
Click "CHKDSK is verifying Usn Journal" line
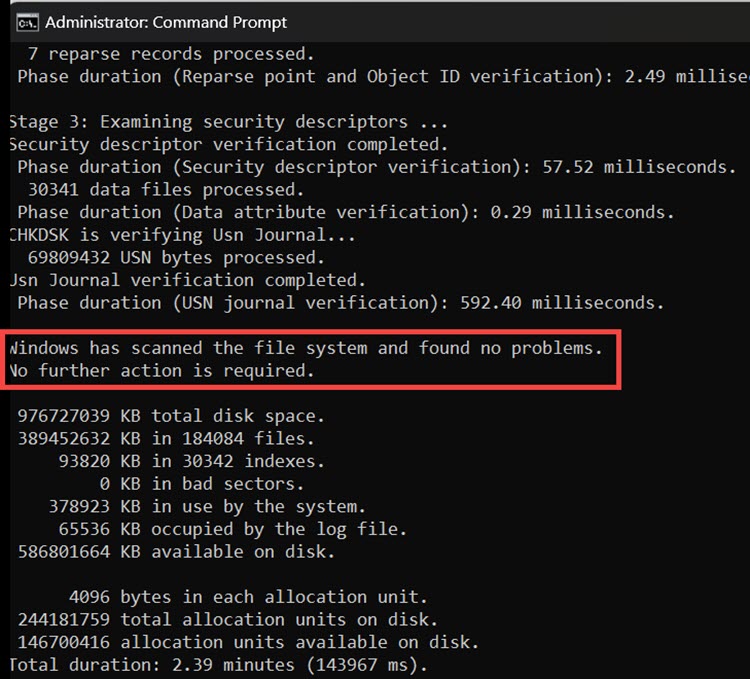(178, 235)
